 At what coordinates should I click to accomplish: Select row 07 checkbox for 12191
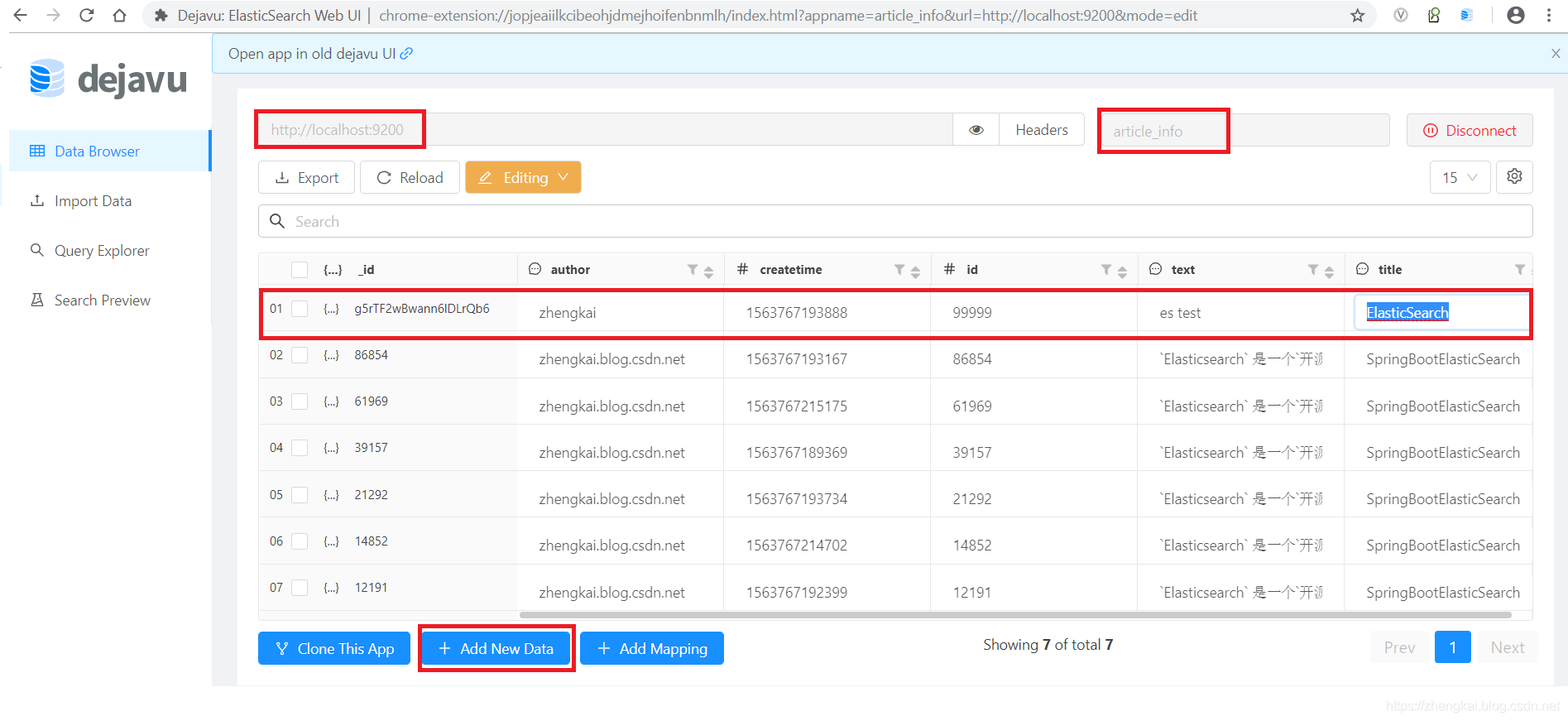[300, 588]
